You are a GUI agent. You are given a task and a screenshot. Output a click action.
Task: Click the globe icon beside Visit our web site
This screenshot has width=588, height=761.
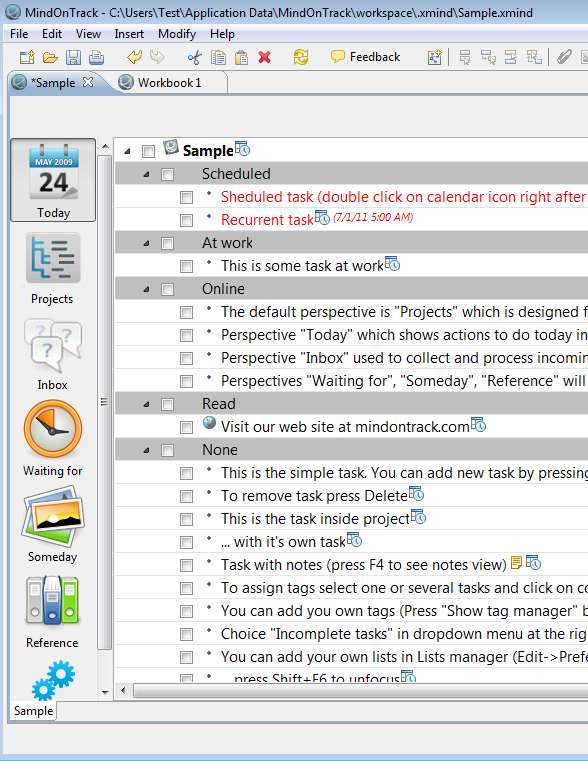coord(209,423)
